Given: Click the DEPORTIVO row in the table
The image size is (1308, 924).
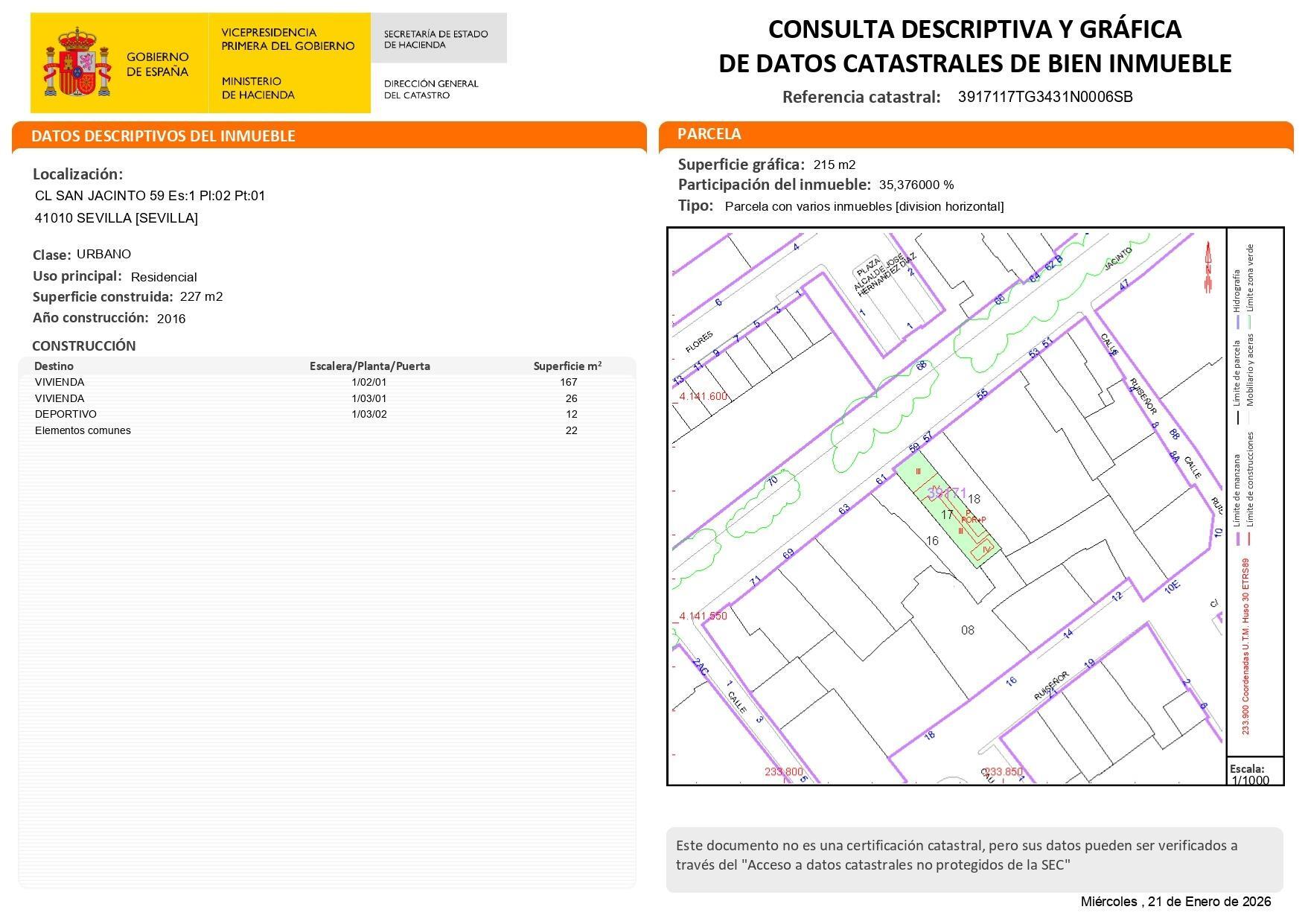Looking at the screenshot, I should click(x=66, y=414).
